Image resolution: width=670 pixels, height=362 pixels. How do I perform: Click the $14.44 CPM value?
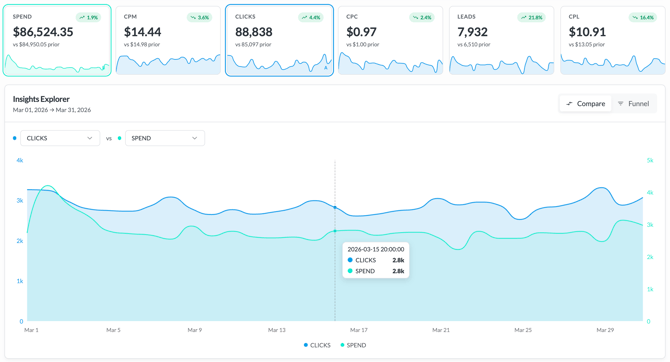pos(142,32)
